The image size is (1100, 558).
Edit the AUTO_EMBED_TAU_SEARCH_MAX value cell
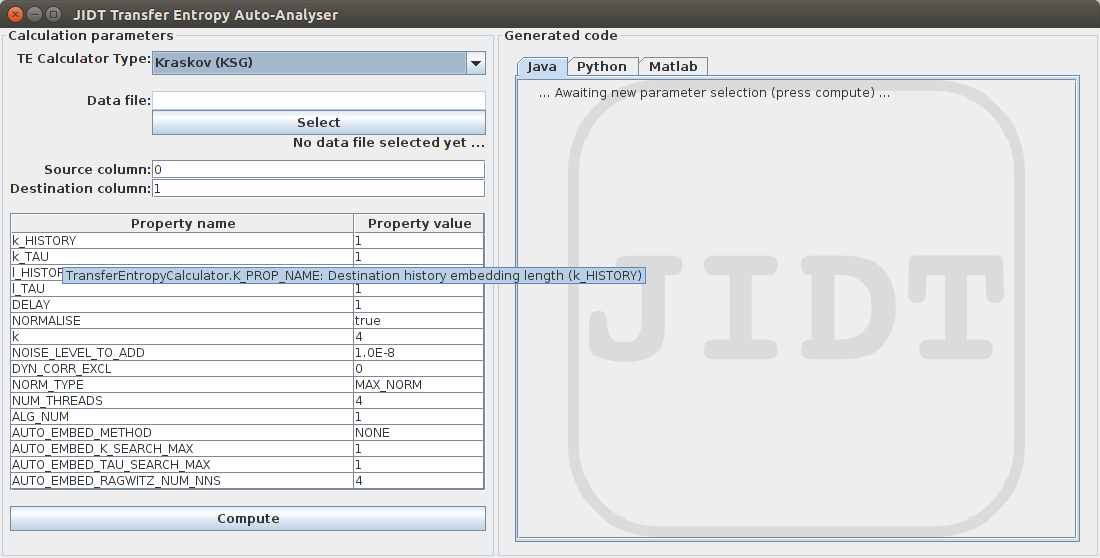click(x=419, y=465)
